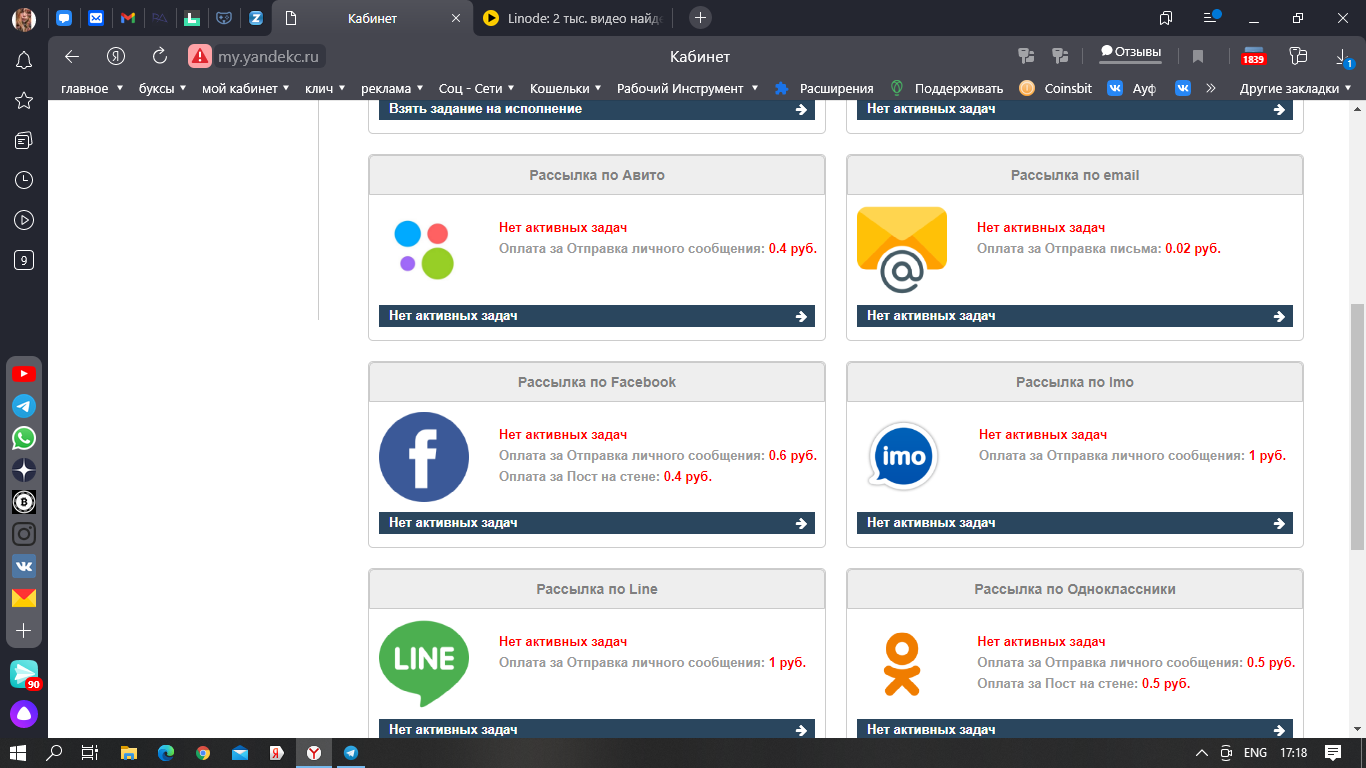Open Windows Action Center notifications
The height and width of the screenshot is (768, 1366).
[x=1332, y=753]
